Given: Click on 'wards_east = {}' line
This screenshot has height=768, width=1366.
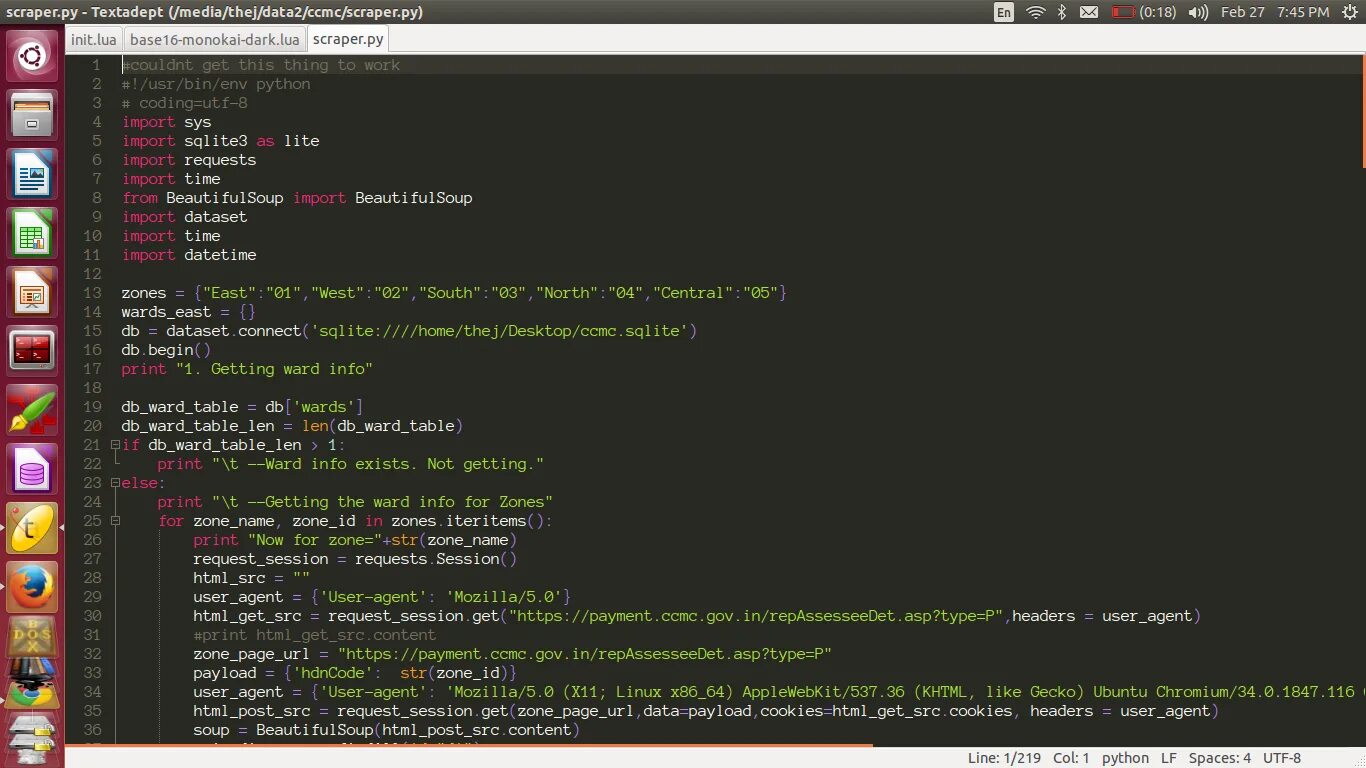Looking at the screenshot, I should point(189,312).
